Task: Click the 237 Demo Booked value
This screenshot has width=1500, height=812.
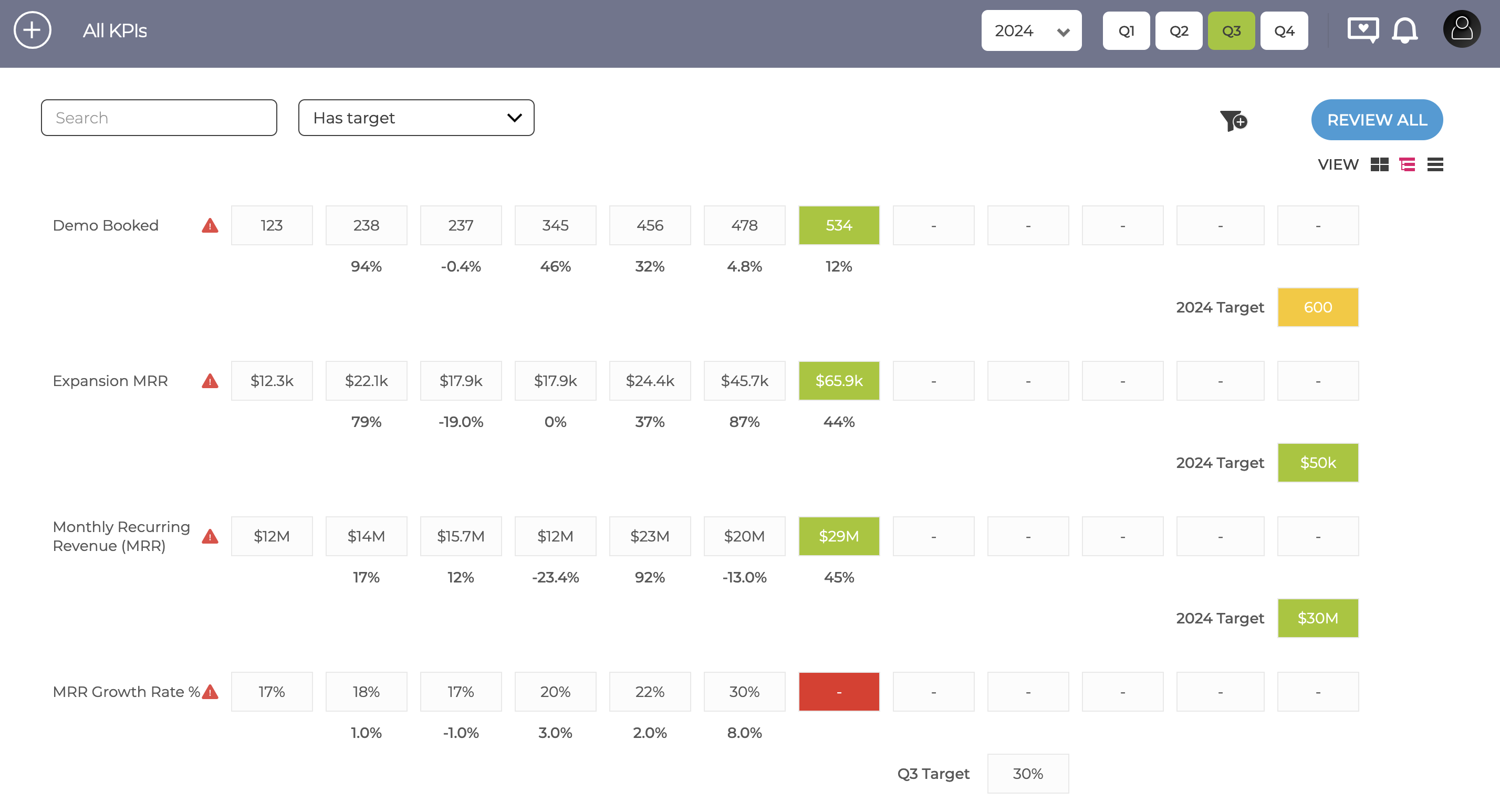Action: coord(461,225)
